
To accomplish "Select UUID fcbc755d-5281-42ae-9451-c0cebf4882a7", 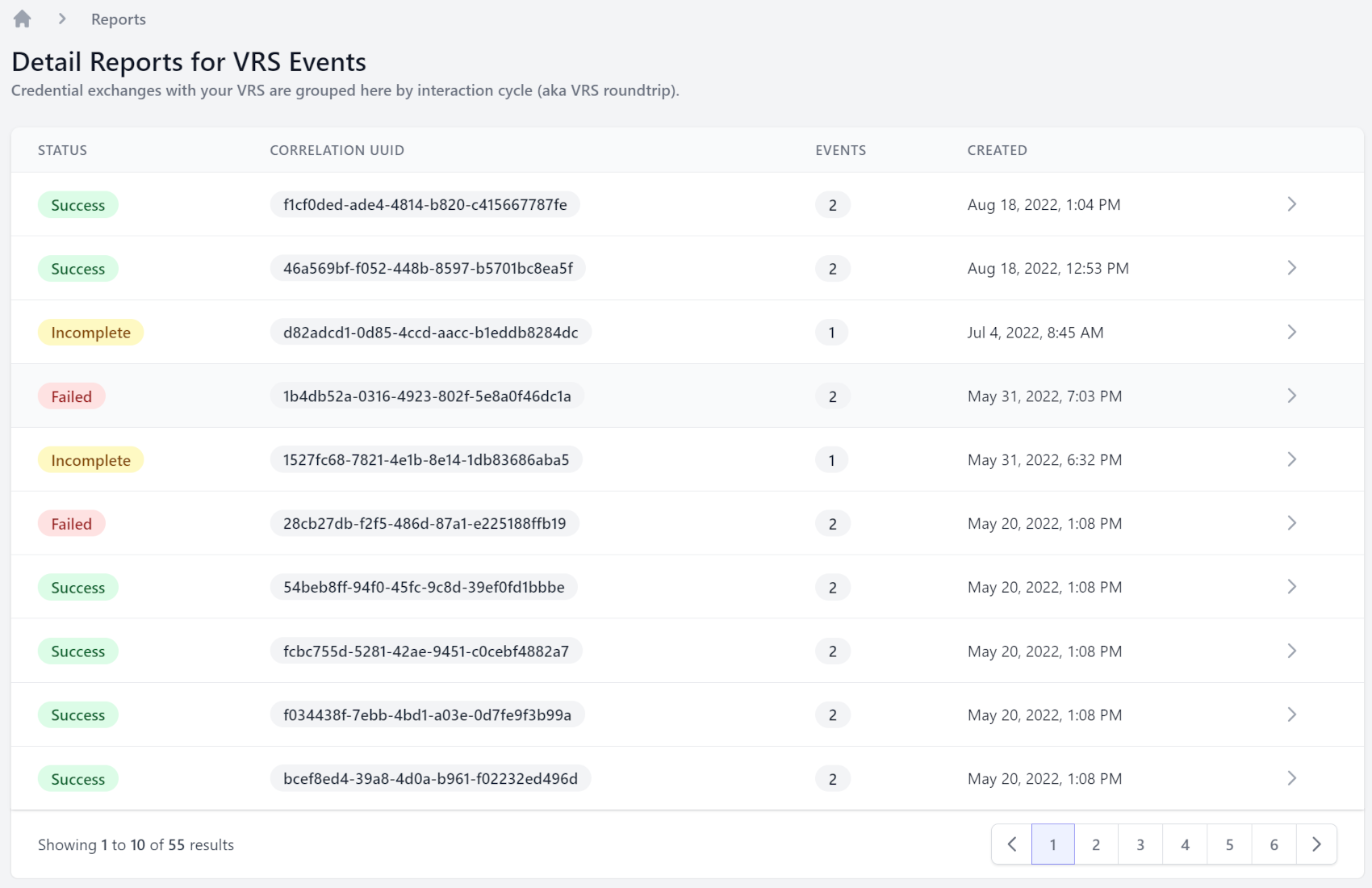I will click(425, 651).
